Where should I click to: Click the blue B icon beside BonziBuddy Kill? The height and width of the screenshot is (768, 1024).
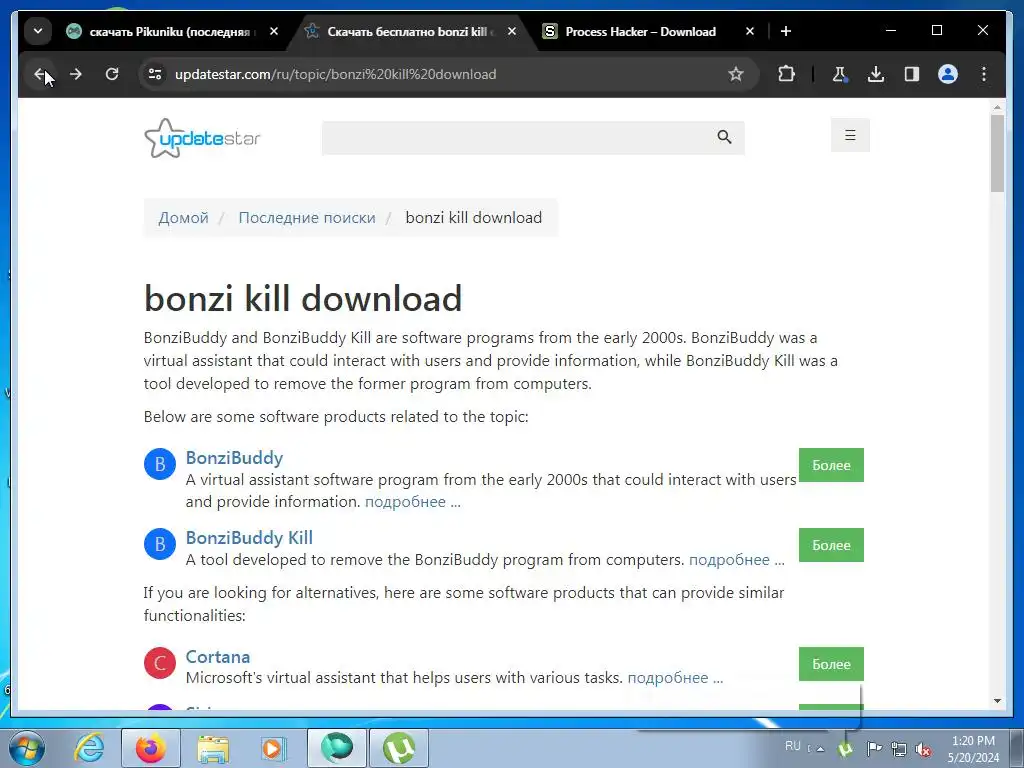click(x=160, y=544)
